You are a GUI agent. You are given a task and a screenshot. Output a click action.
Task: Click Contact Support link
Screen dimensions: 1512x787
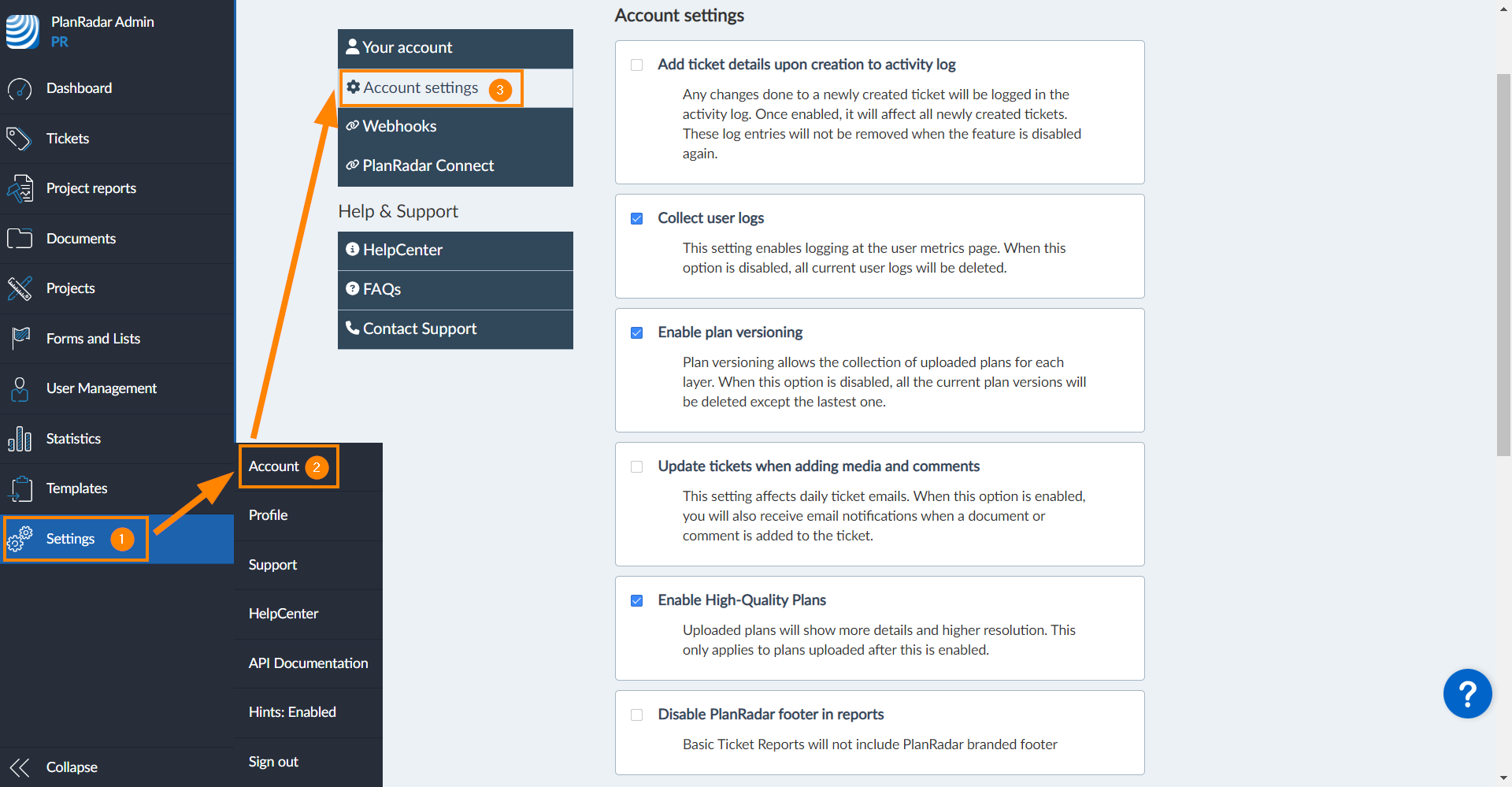455,329
